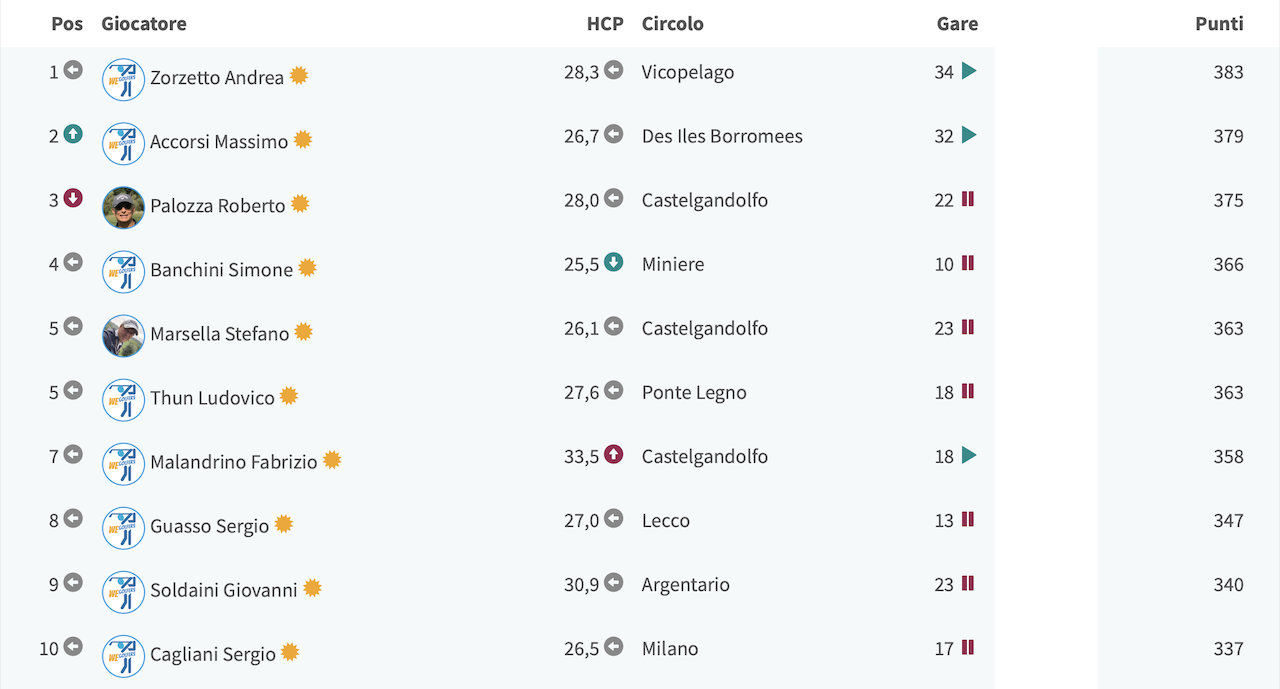Open player Thun Ludovico's name link
The height and width of the screenshot is (689, 1280).
click(212, 398)
